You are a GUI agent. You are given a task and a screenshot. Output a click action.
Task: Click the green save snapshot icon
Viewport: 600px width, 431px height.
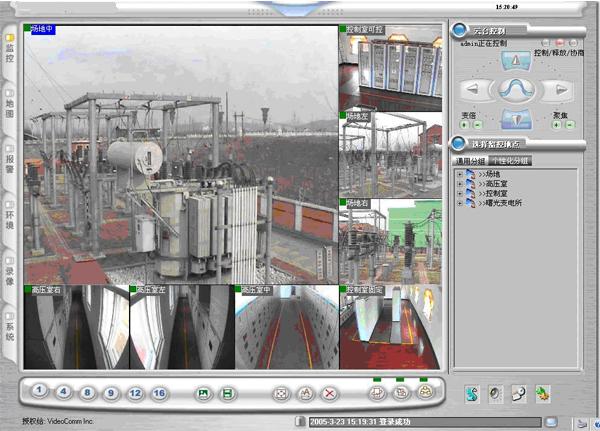click(228, 393)
